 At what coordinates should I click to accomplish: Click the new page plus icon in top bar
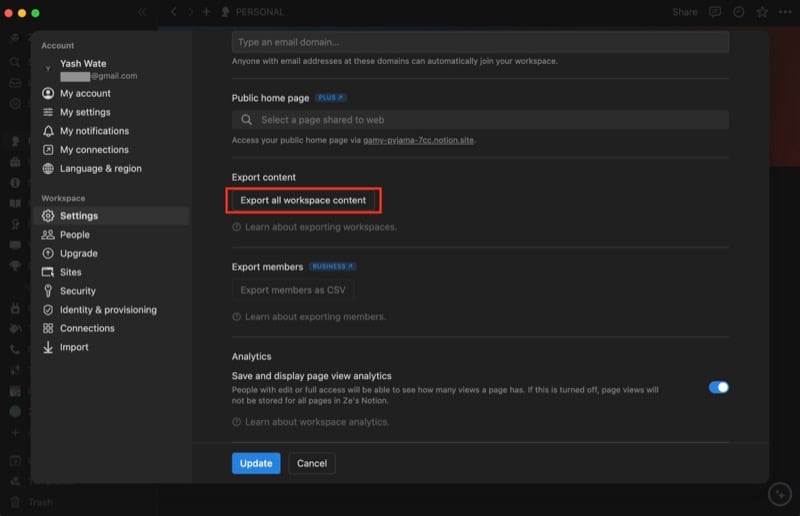(x=206, y=12)
